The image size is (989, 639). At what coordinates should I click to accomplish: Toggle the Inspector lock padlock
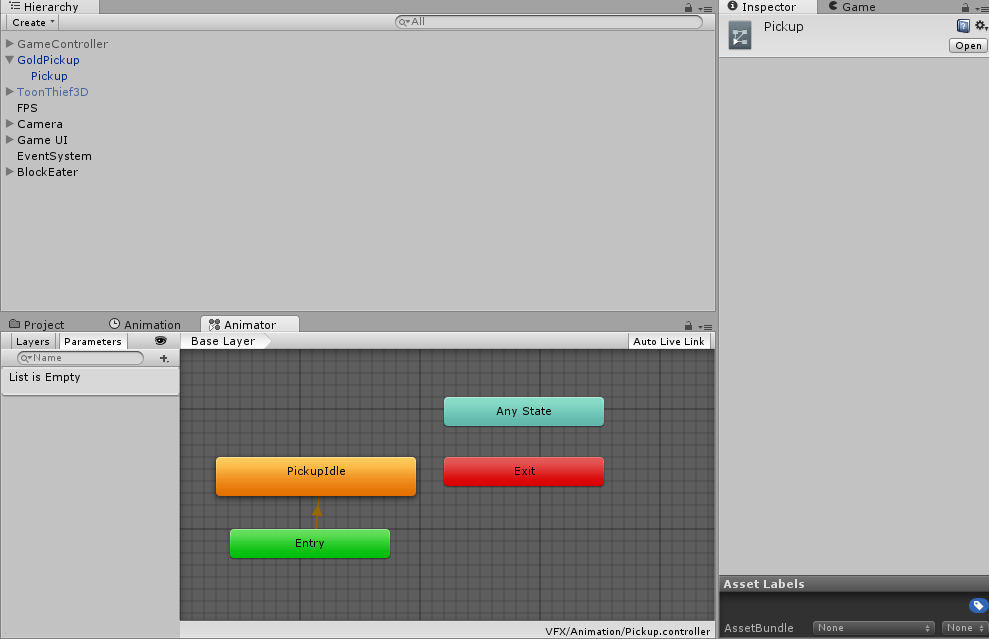965,7
